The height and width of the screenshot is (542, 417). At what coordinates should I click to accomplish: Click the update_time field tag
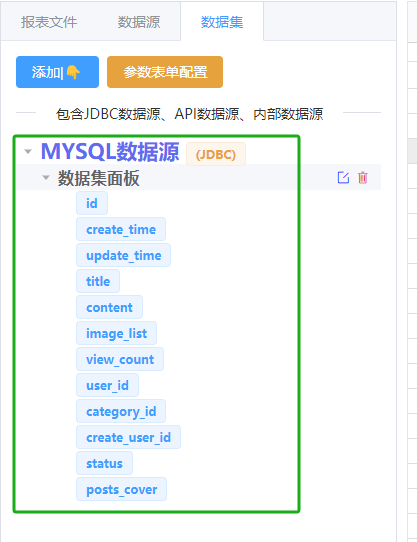[123, 255]
